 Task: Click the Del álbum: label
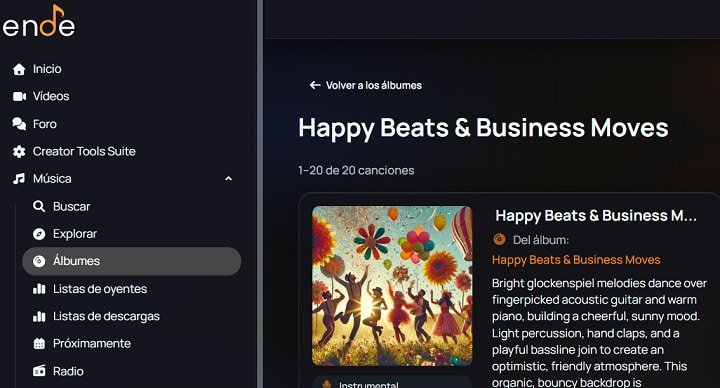pyautogui.click(x=541, y=240)
